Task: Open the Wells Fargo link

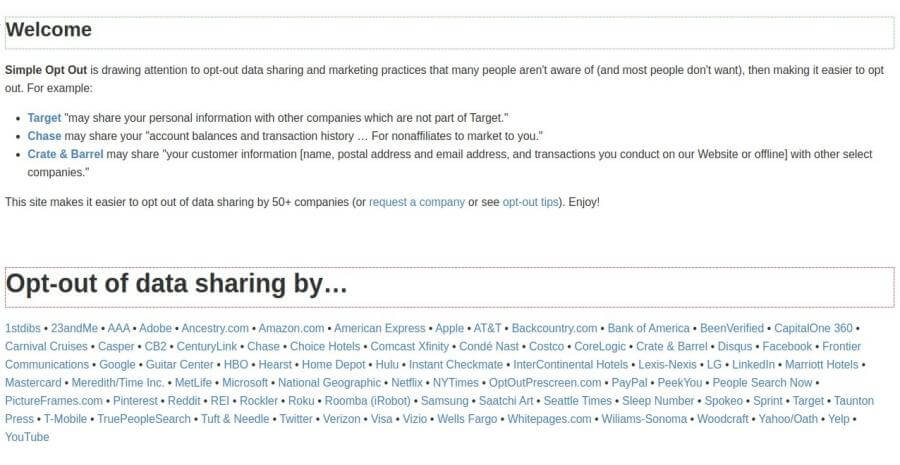Action: click(x=467, y=419)
